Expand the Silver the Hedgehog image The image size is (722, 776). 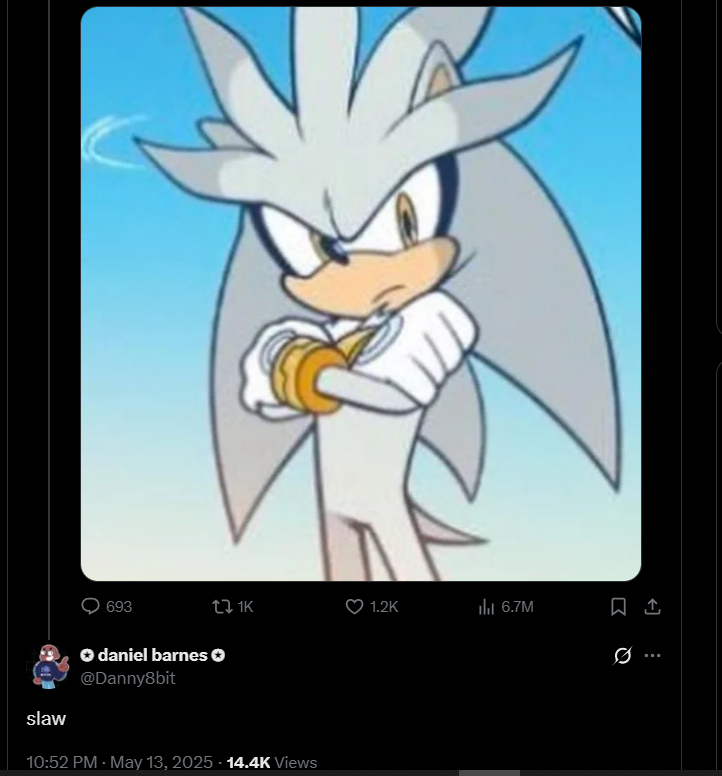pos(361,293)
